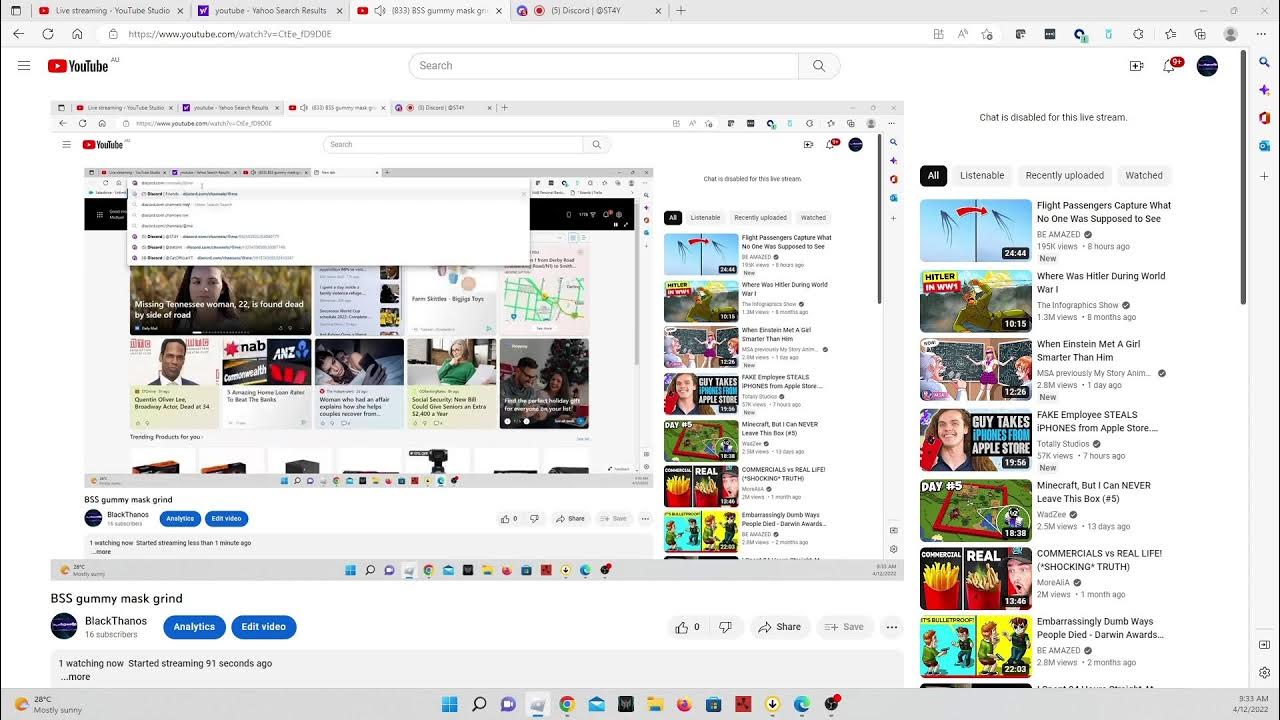Click the live stream video player
Viewport: 1280px width, 720px height.
477,340
